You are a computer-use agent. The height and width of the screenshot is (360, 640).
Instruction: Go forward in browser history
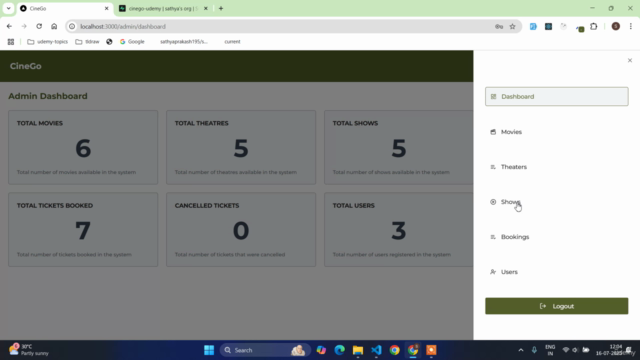click(x=24, y=27)
